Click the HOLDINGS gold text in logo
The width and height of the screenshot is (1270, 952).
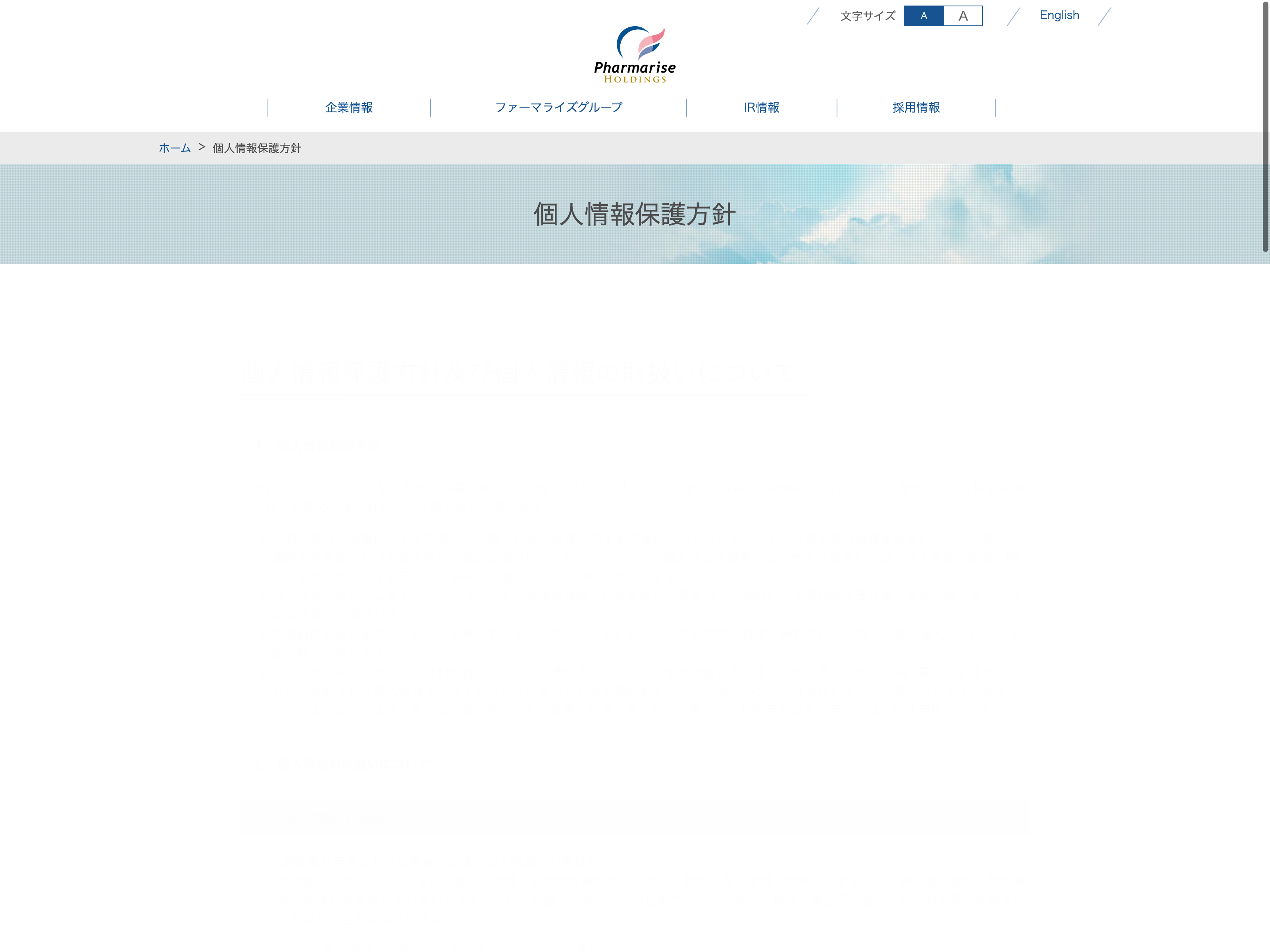(x=635, y=80)
